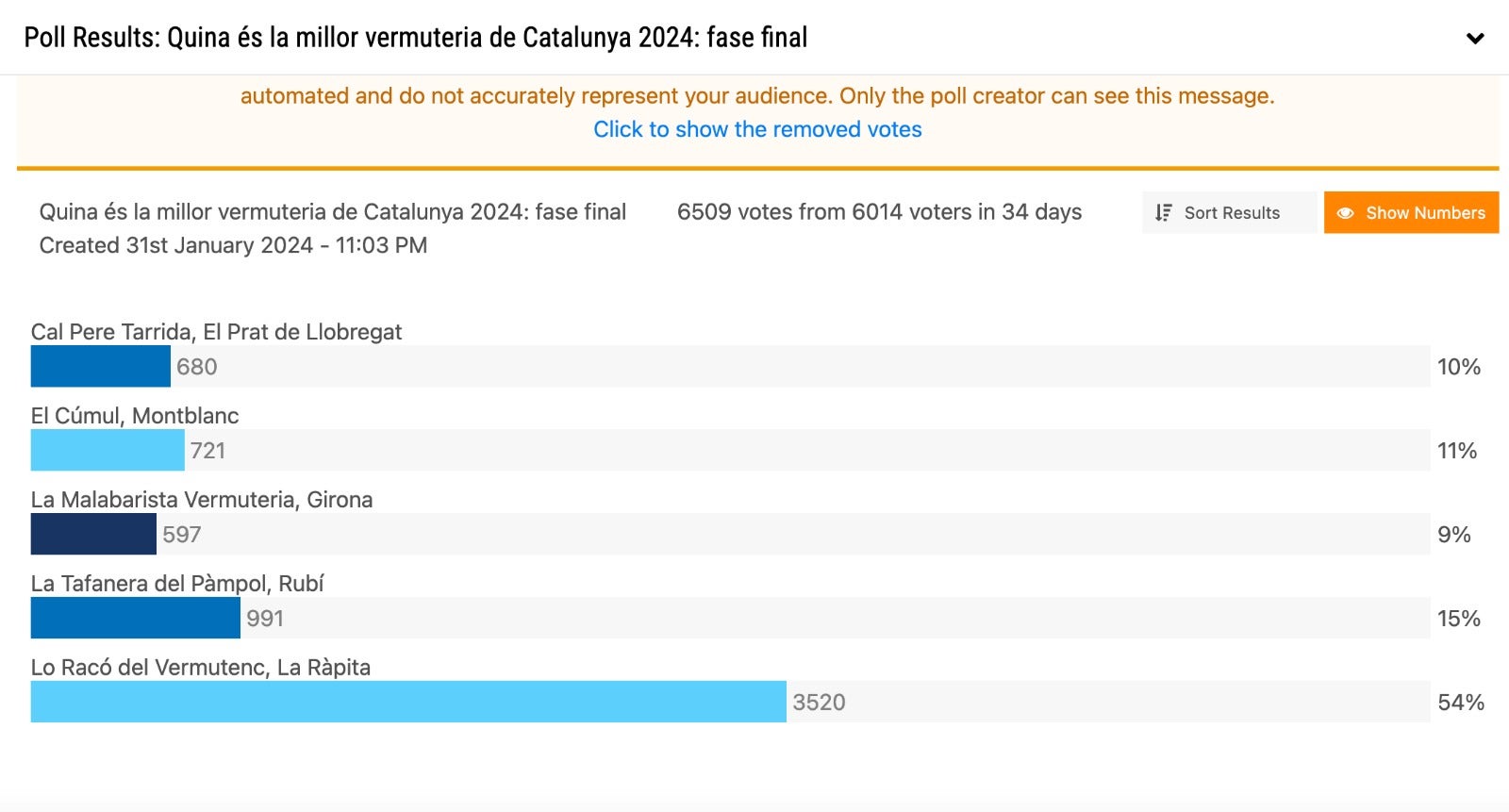Click the El Cúmul, Montblanc option label
The width and height of the screenshot is (1509, 812).
click(x=135, y=416)
